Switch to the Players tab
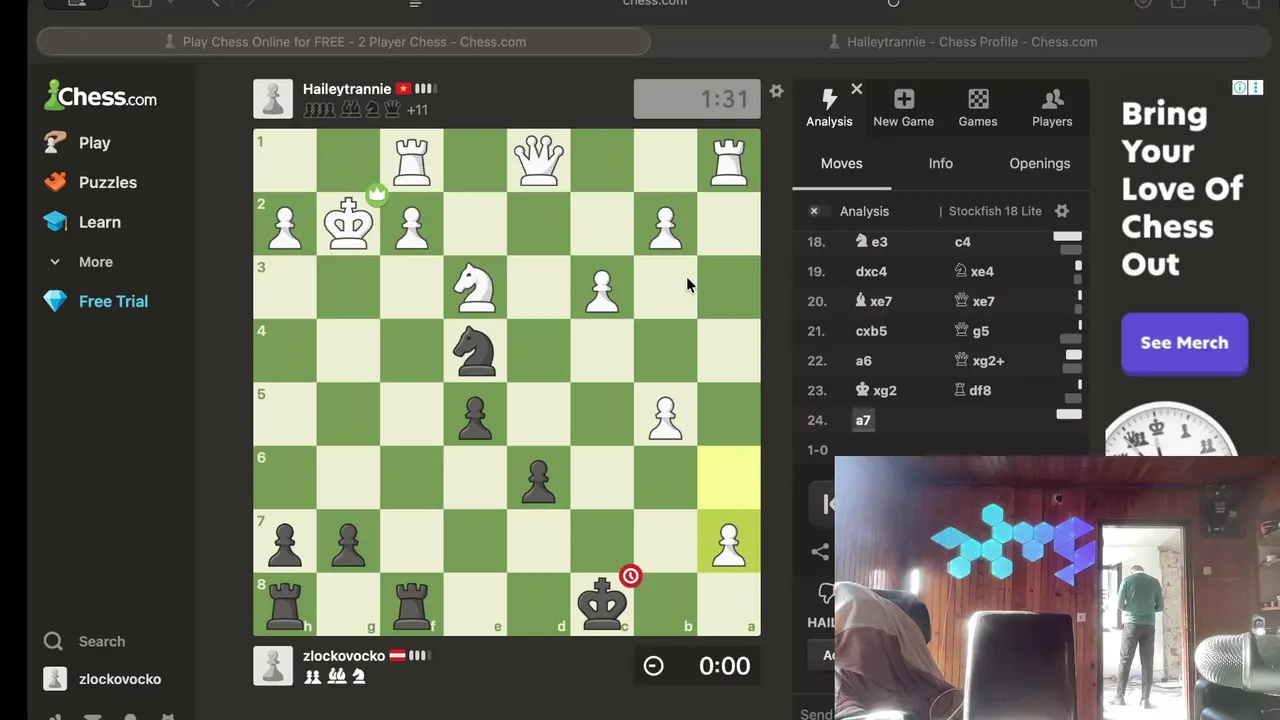The width and height of the screenshot is (1280, 720). pyautogui.click(x=1052, y=107)
